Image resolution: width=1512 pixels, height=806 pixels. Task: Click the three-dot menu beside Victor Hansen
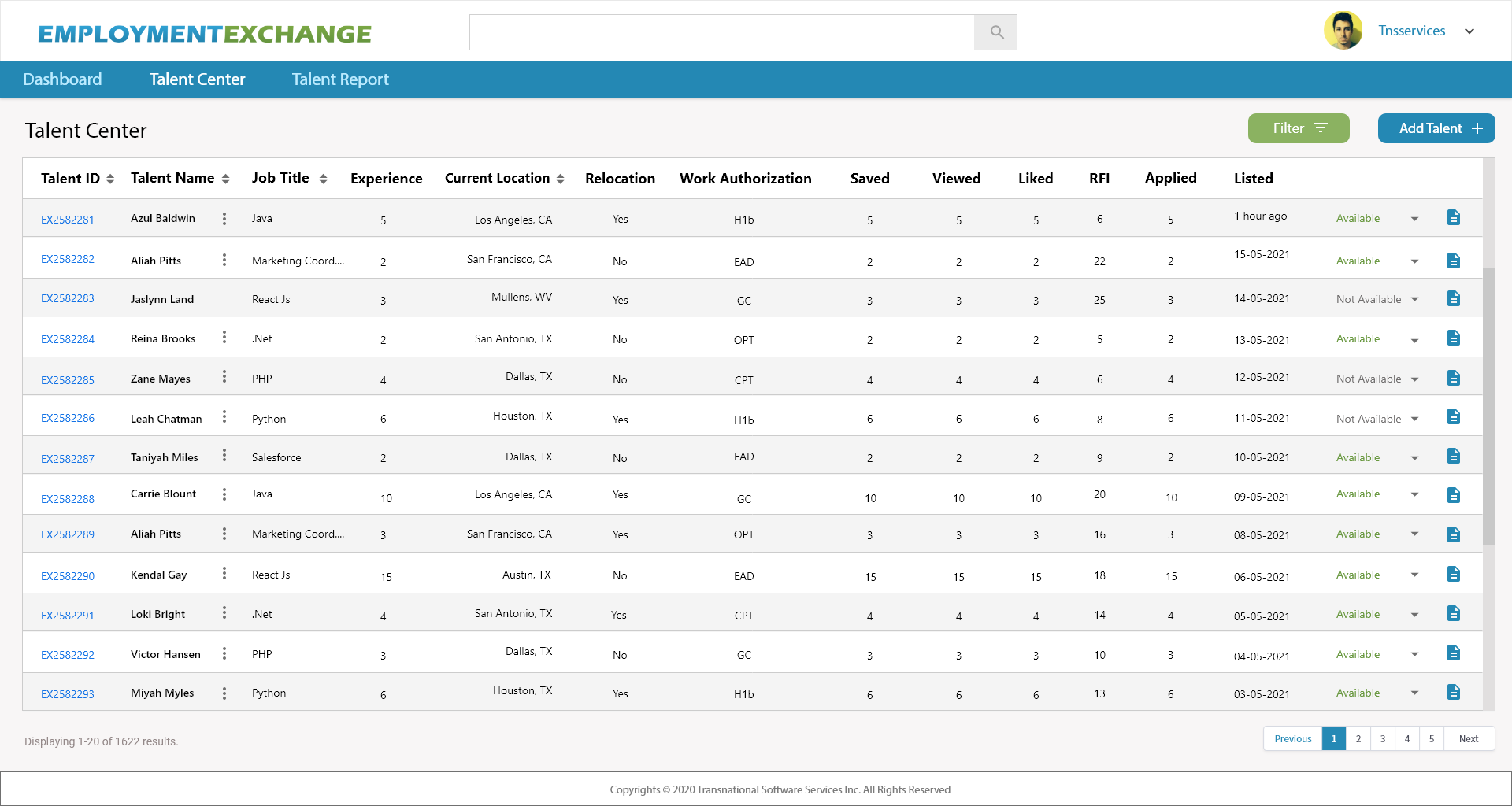point(224,653)
